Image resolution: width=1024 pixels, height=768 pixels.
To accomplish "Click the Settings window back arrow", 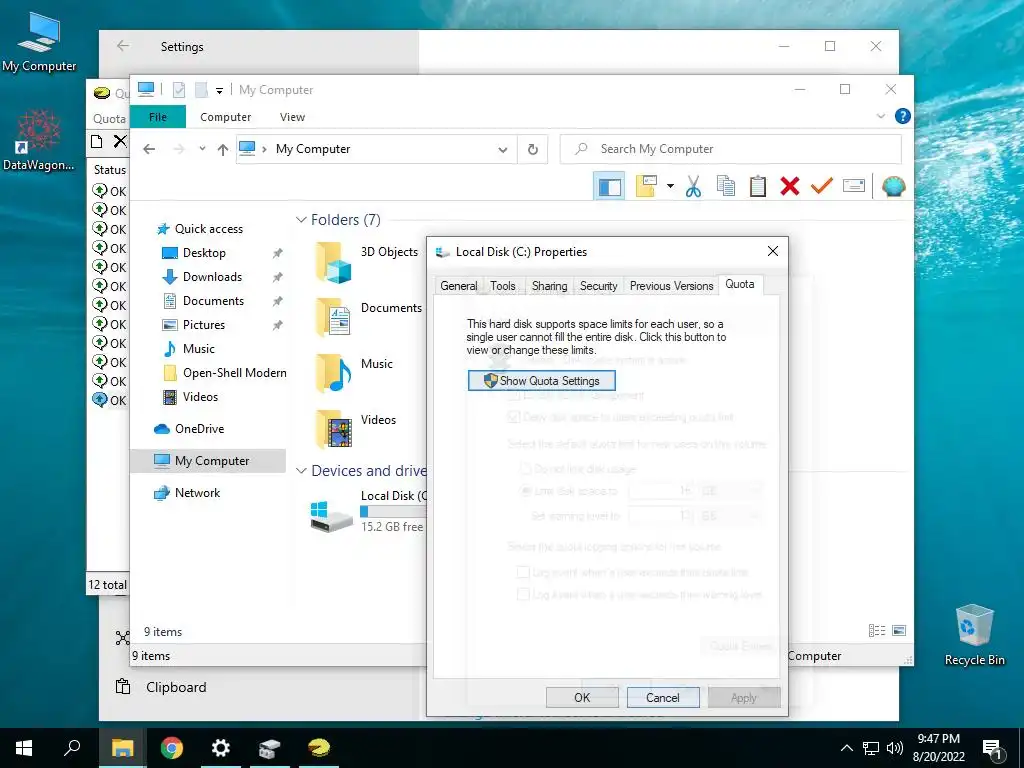I will (123, 46).
